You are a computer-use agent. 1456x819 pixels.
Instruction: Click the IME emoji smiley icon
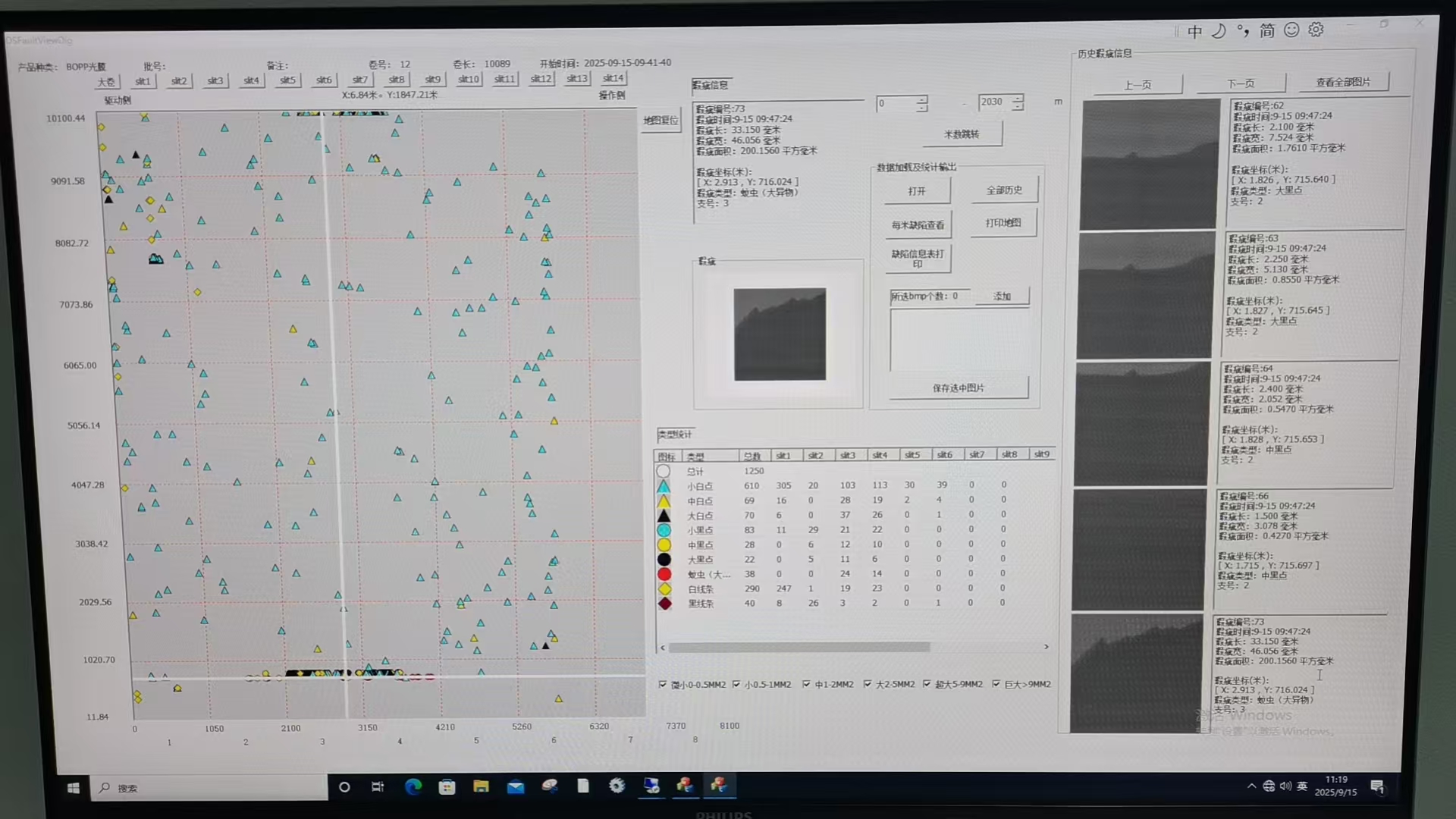(1291, 30)
